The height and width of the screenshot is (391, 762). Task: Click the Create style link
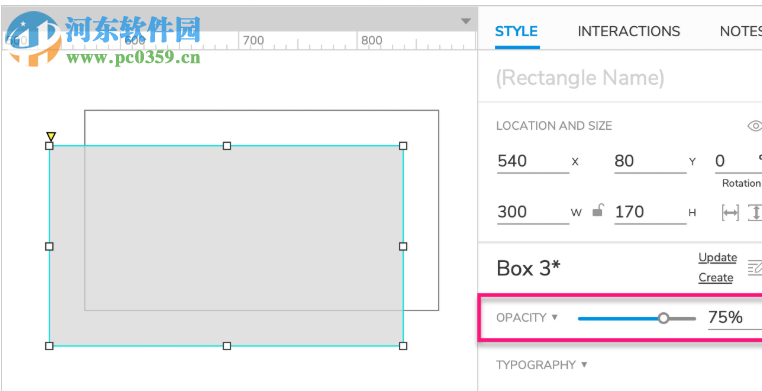tap(716, 278)
